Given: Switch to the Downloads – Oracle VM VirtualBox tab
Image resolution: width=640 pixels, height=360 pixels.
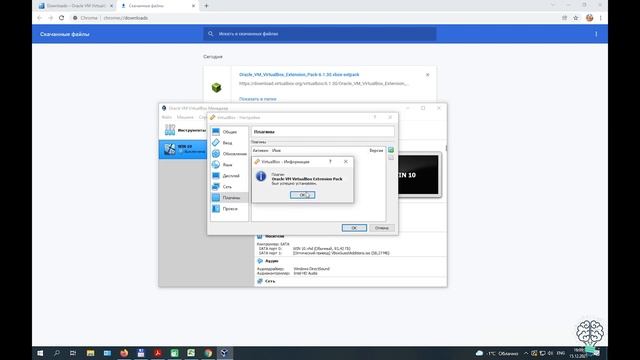Looking at the screenshot, I should [76, 6].
